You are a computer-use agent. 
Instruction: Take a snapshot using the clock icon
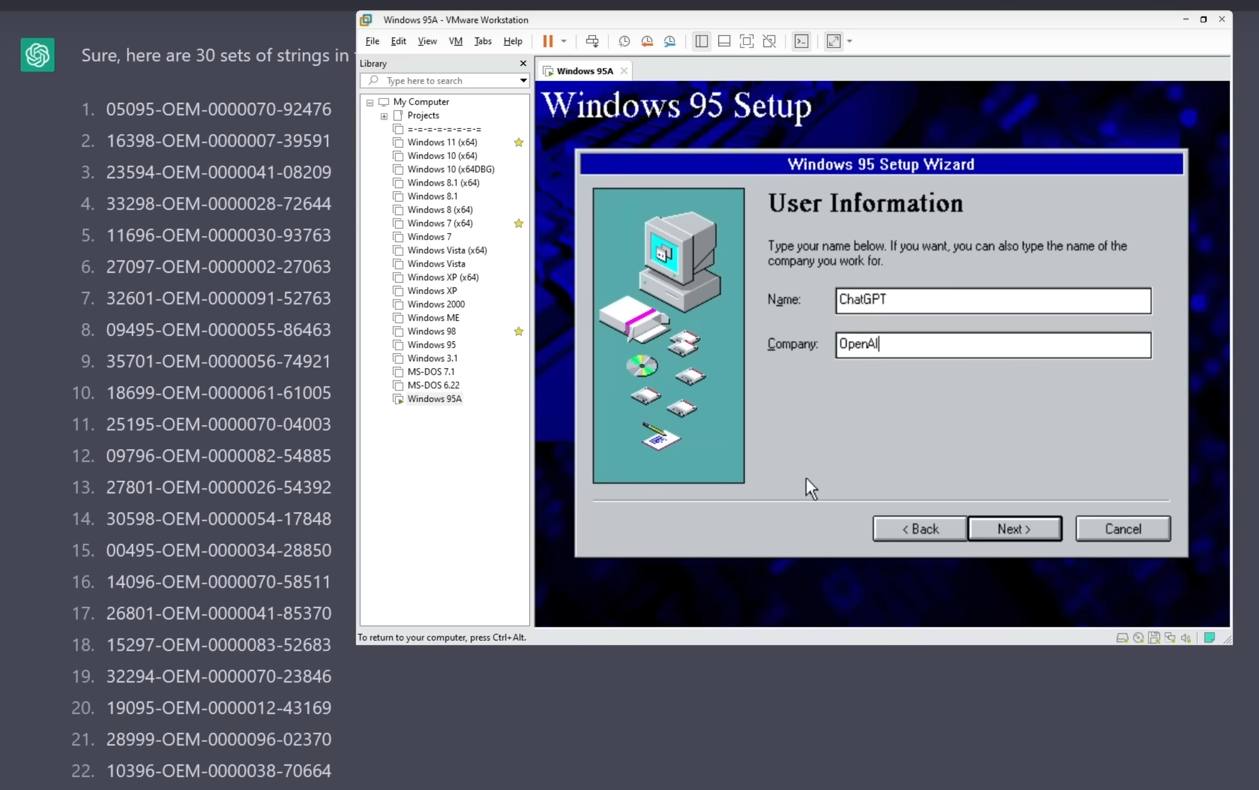point(624,41)
